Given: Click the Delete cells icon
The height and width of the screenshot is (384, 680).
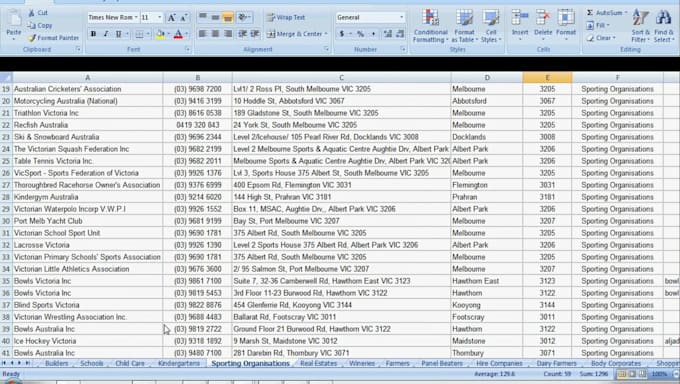Looking at the screenshot, I should coord(543,18).
